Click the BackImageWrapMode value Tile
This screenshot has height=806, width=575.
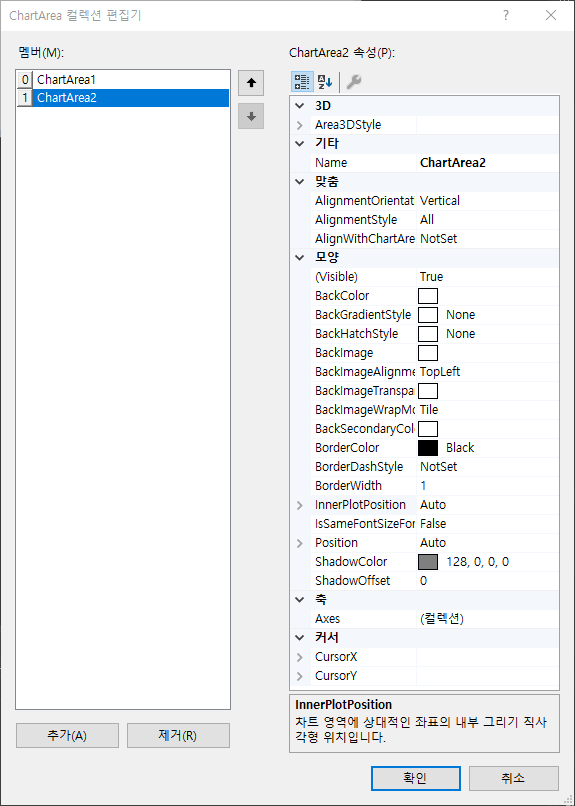(429, 410)
